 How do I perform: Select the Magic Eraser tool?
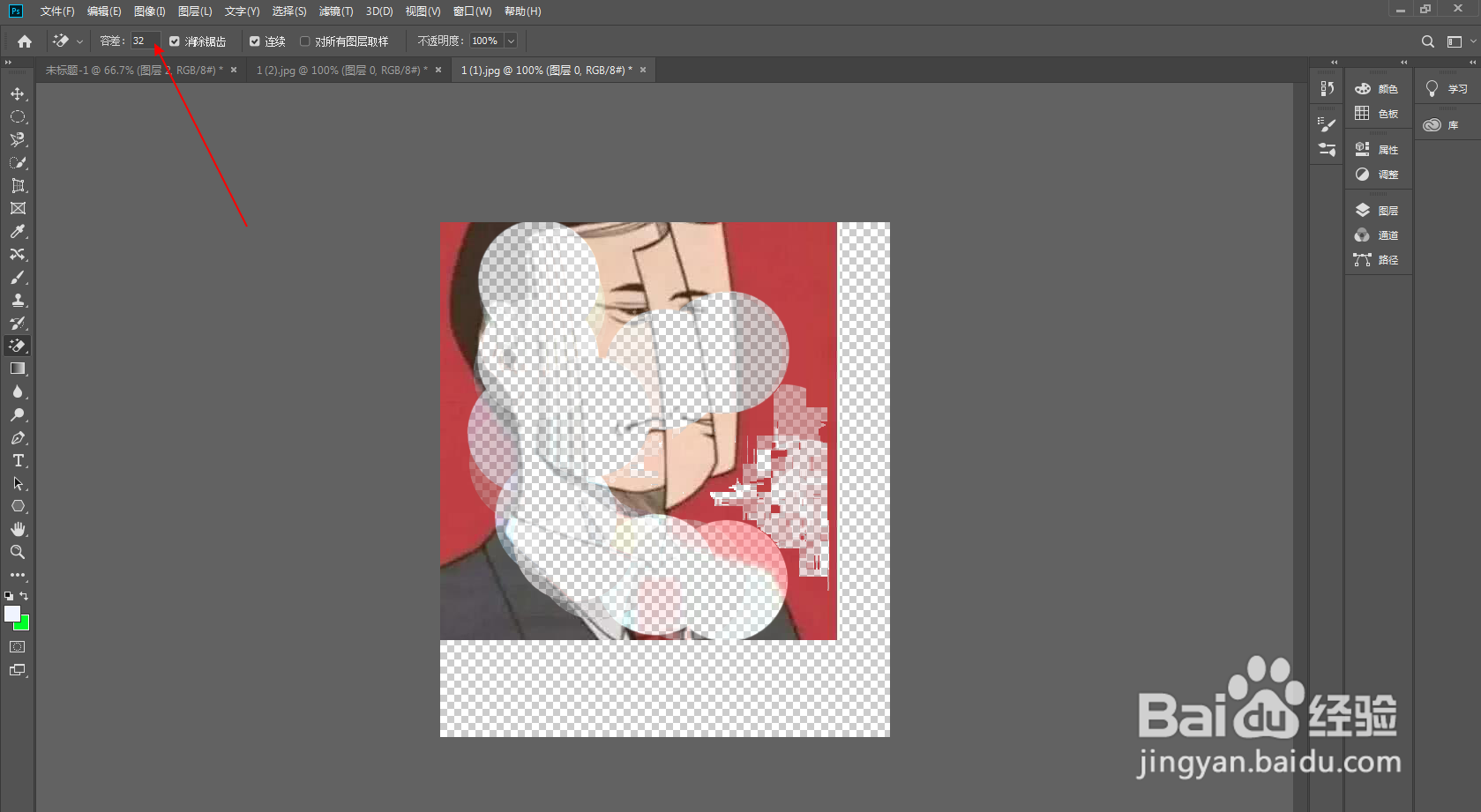[18, 346]
